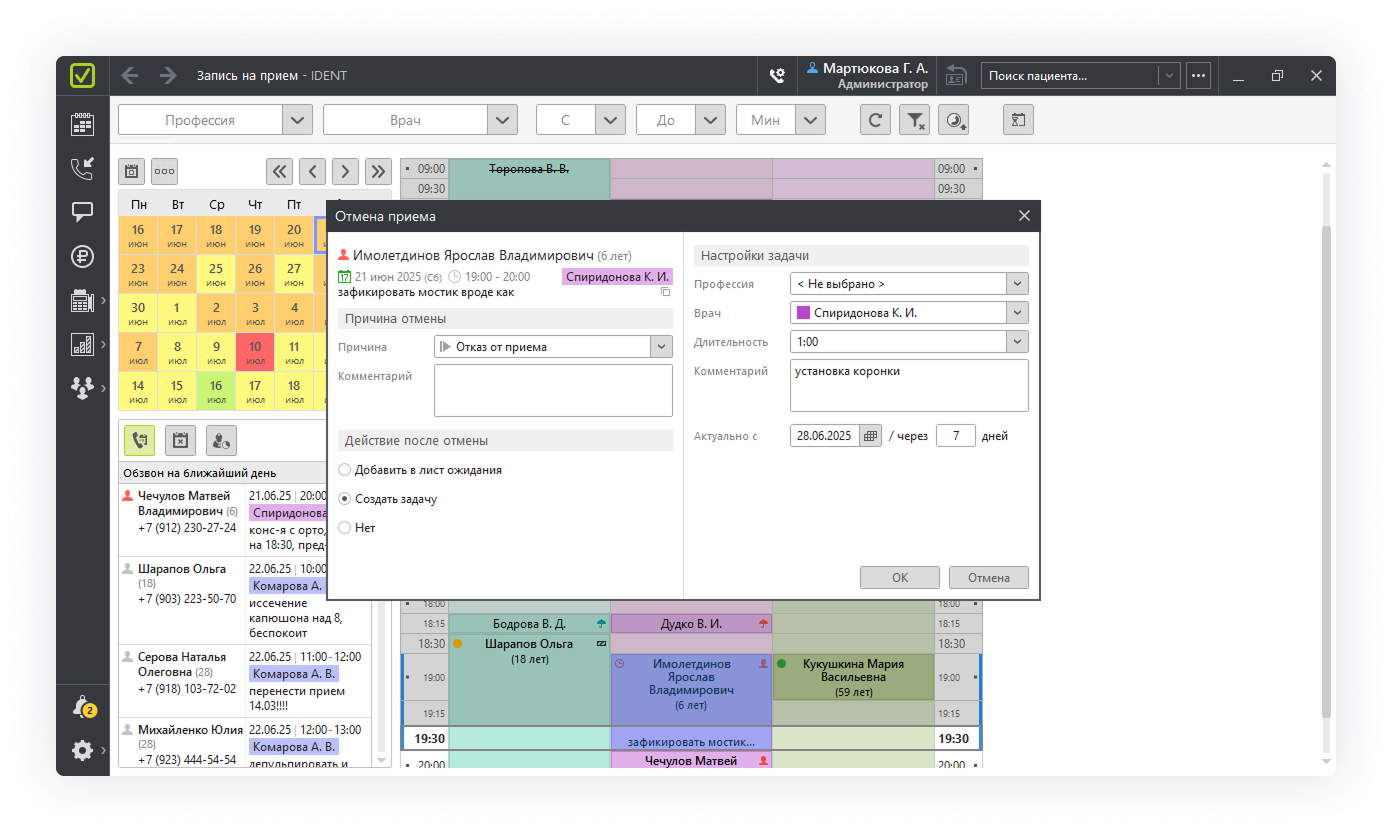Open the settings gear in sidebar
The height and width of the screenshot is (832, 1392).
point(82,750)
